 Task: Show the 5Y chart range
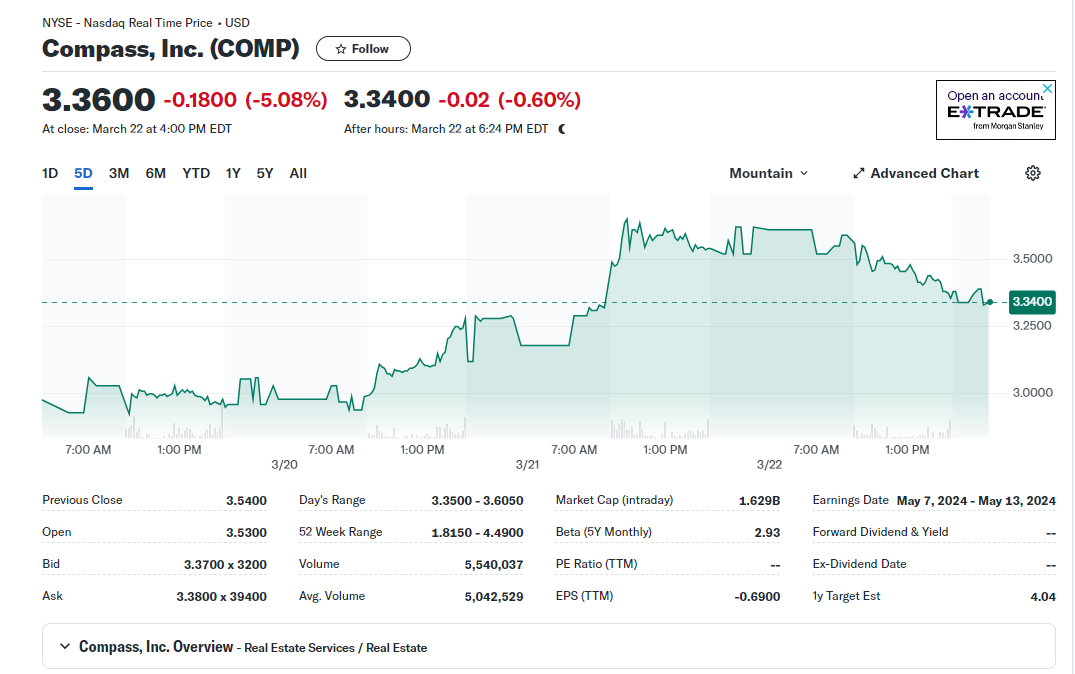[265, 173]
